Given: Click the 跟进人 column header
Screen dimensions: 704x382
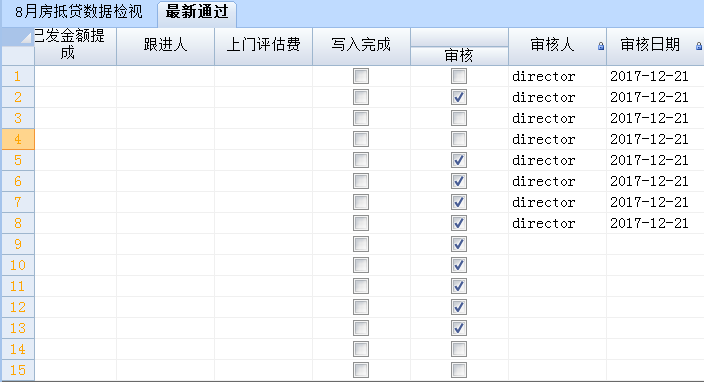Looking at the screenshot, I should [165, 46].
